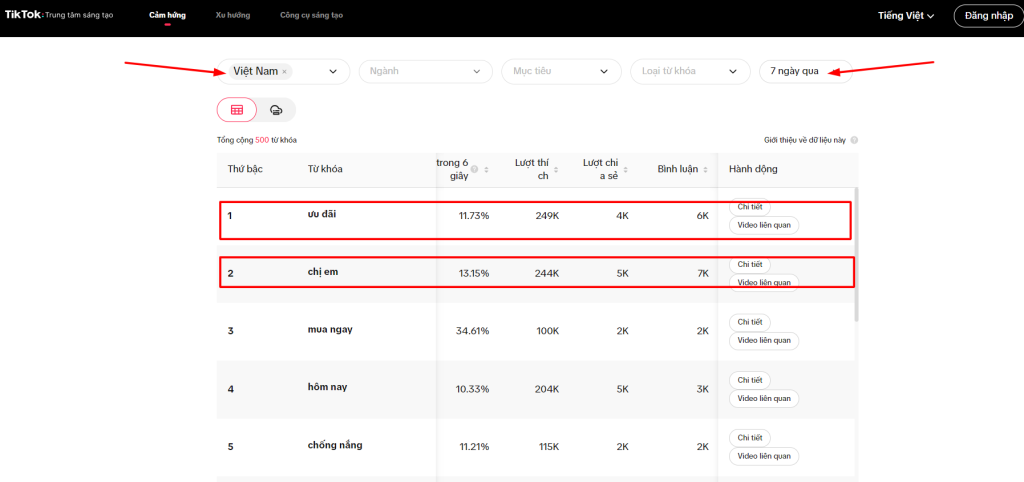The height and width of the screenshot is (482, 1024).
Task: Click info icon beside 'Giới thiệu về dữ liệu này'
Action: click(854, 141)
